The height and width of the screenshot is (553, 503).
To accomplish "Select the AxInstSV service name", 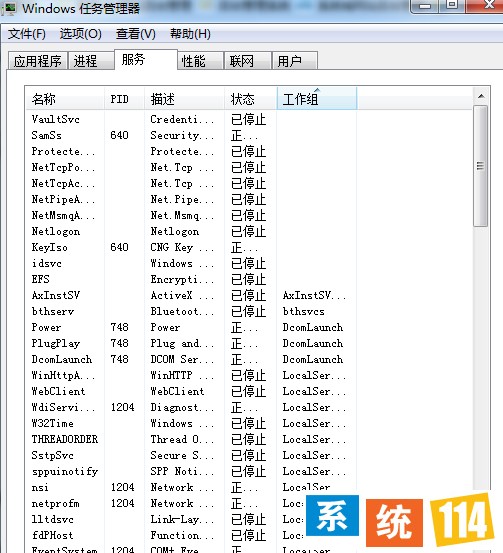I will [x=56, y=295].
